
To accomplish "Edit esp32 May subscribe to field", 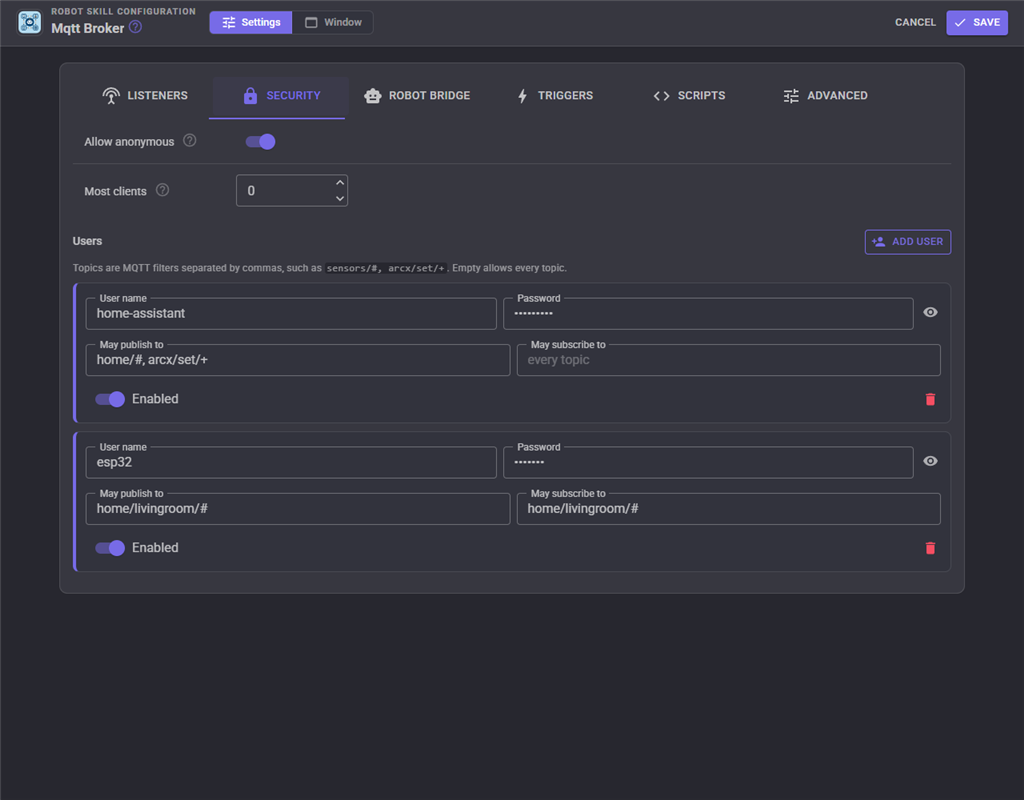I will 729,509.
